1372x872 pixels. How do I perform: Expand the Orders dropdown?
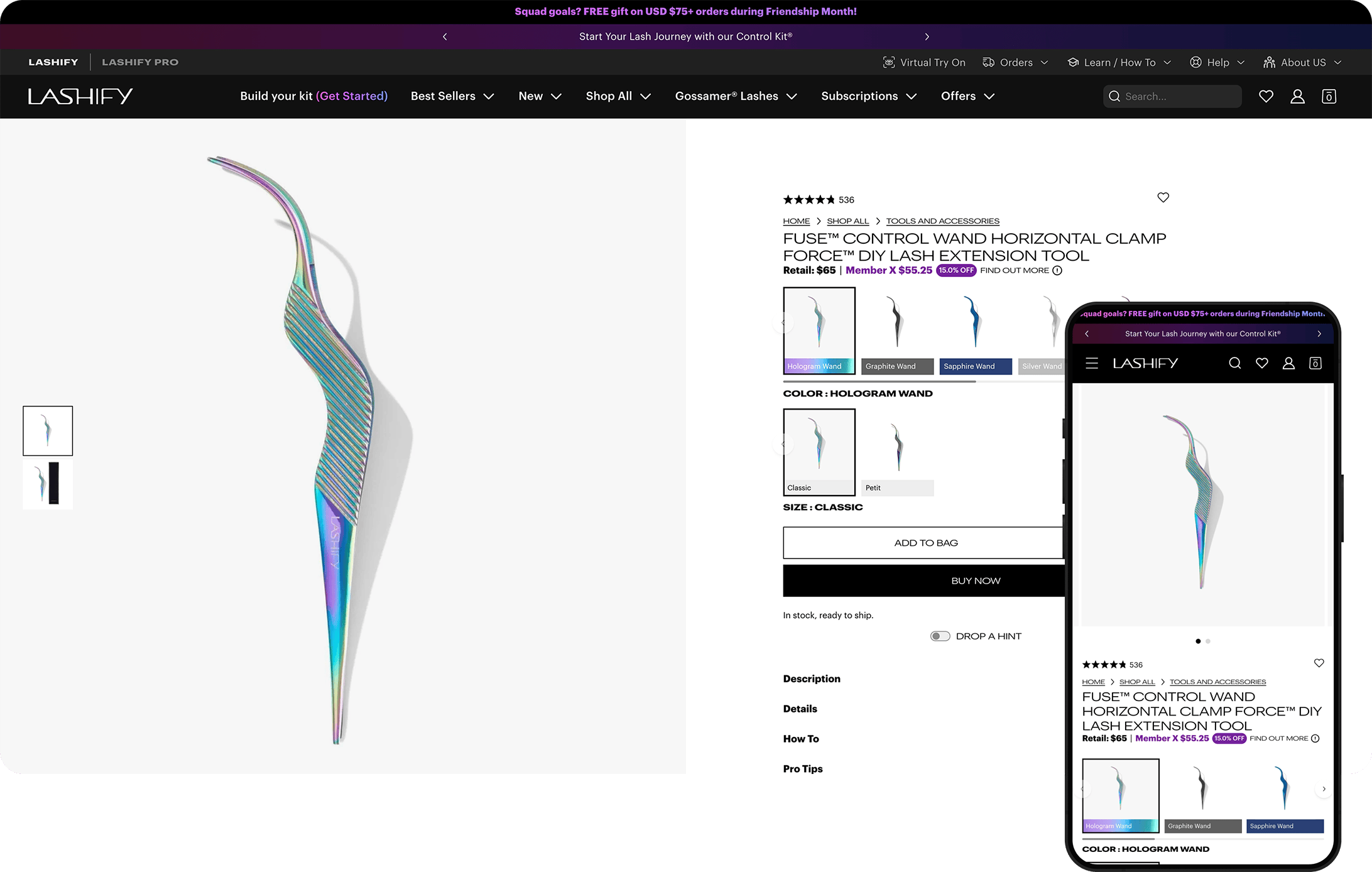click(x=1016, y=62)
